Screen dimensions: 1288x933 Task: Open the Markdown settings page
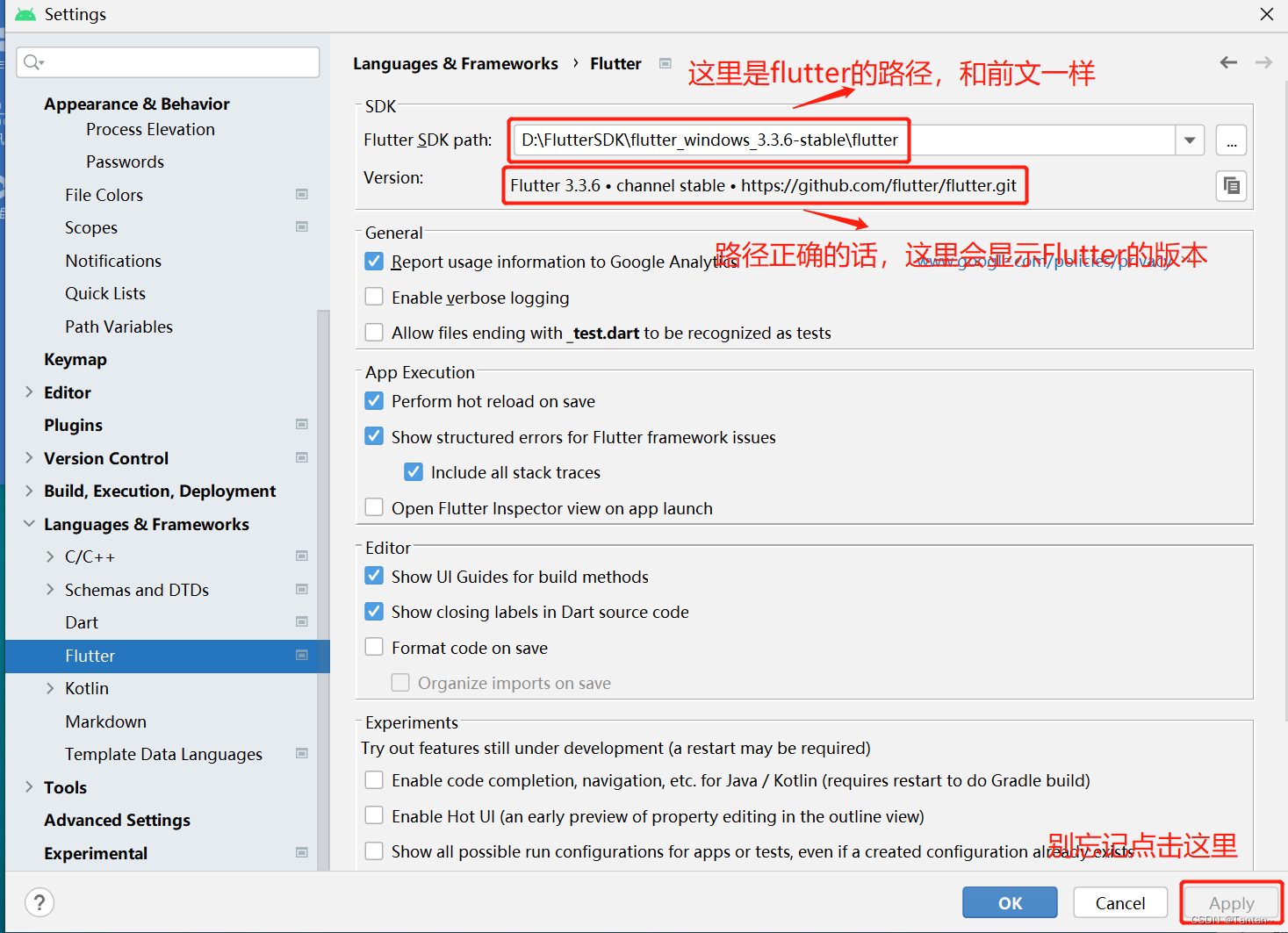[x=106, y=721]
